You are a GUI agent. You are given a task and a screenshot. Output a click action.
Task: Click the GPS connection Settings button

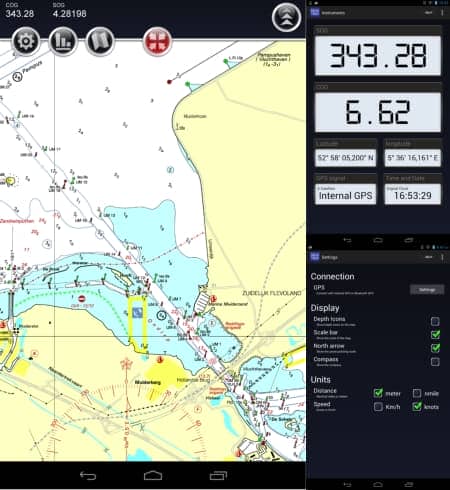(427, 290)
